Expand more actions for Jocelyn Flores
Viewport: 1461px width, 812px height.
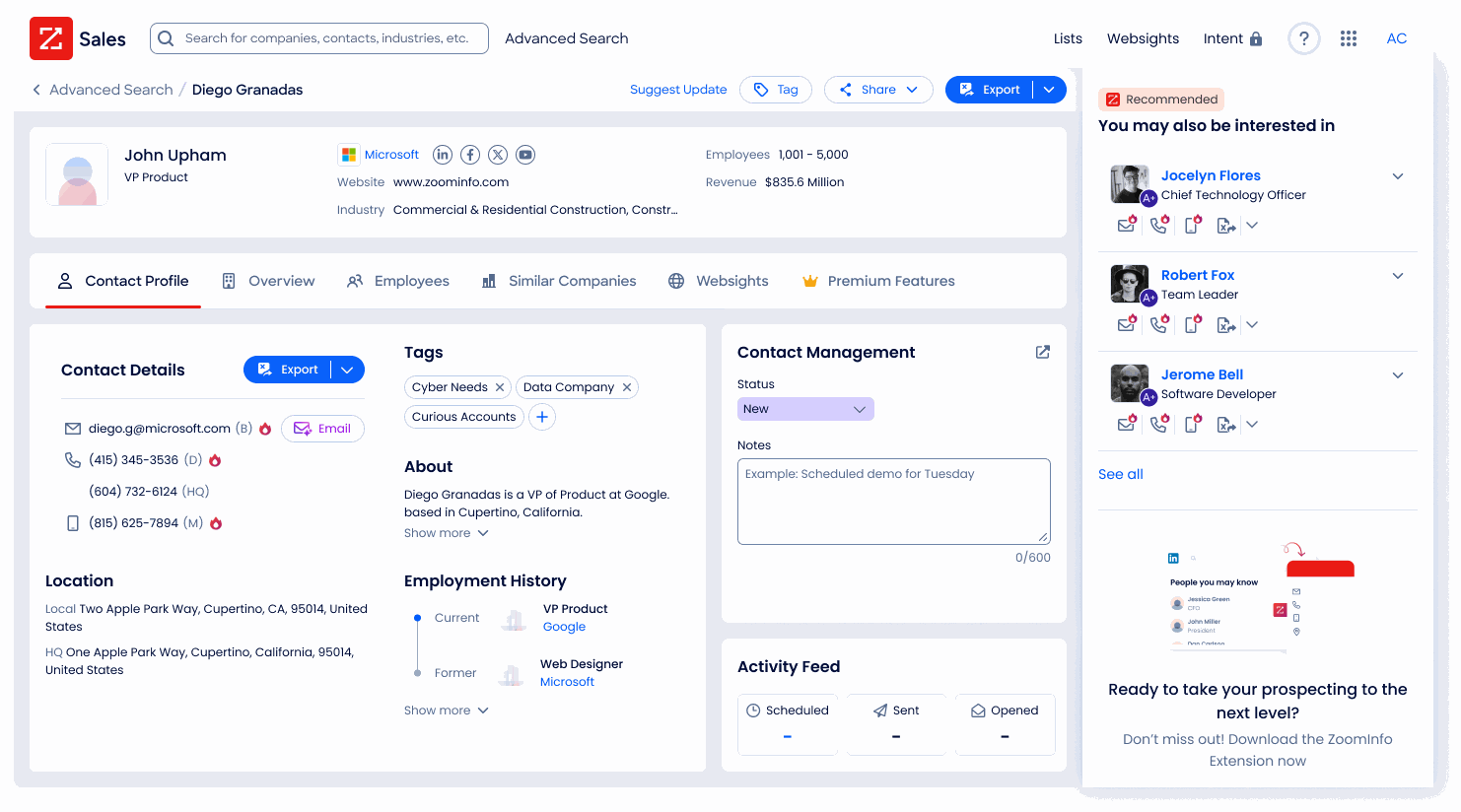tap(1252, 226)
